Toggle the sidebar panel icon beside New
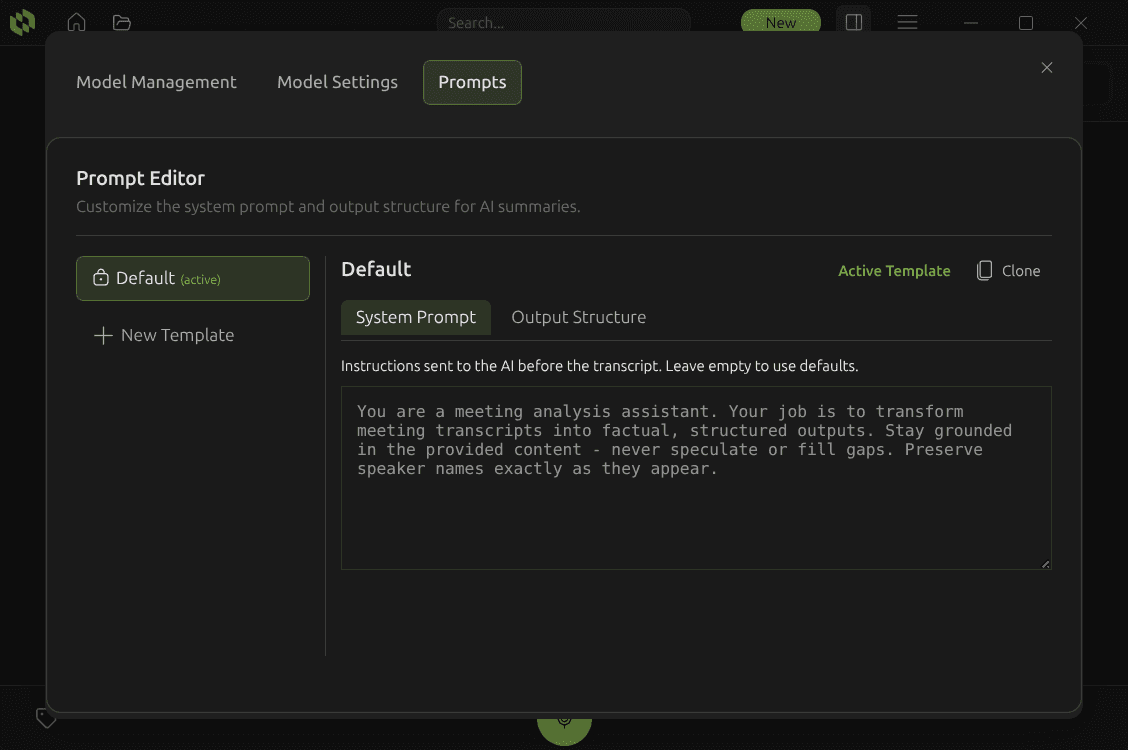The width and height of the screenshot is (1128, 750). [853, 22]
